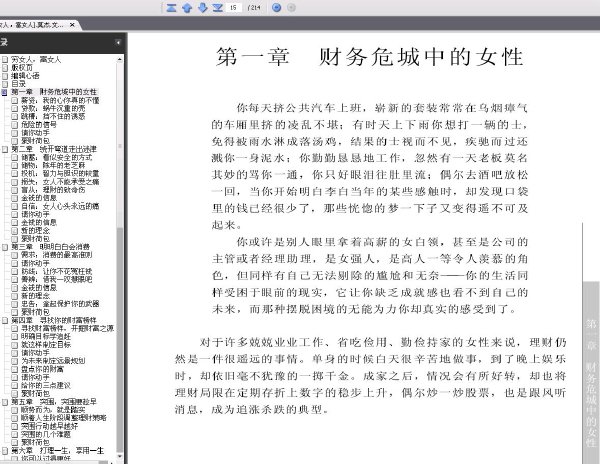
Task: Open the '危险的信号' bookmark
Action: click(x=39, y=124)
